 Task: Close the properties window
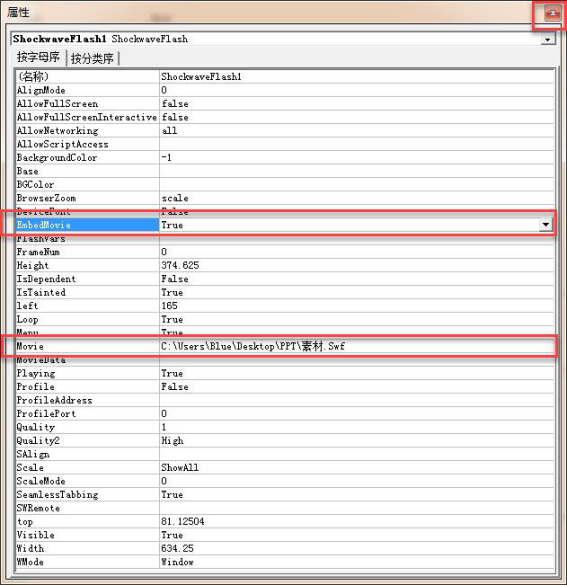553,13
